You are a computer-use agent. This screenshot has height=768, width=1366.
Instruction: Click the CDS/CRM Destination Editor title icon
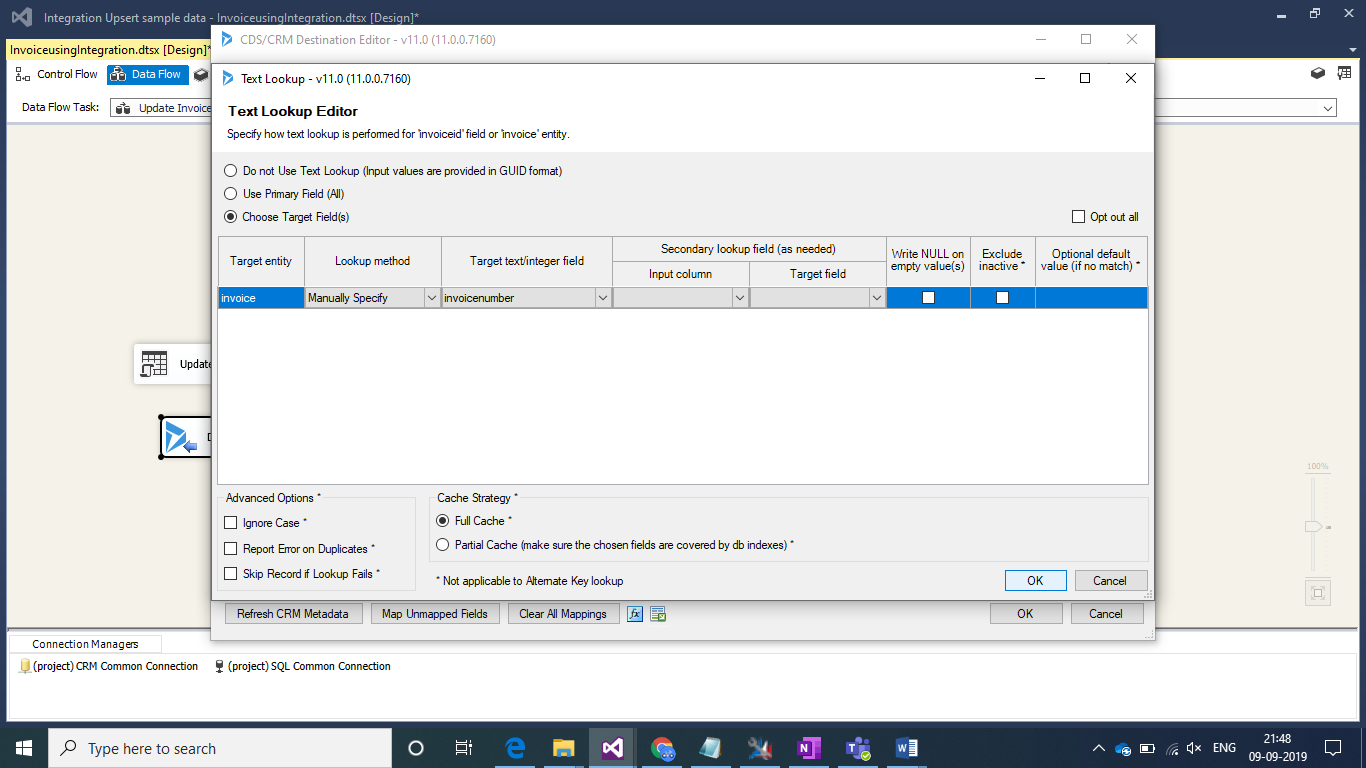point(227,40)
